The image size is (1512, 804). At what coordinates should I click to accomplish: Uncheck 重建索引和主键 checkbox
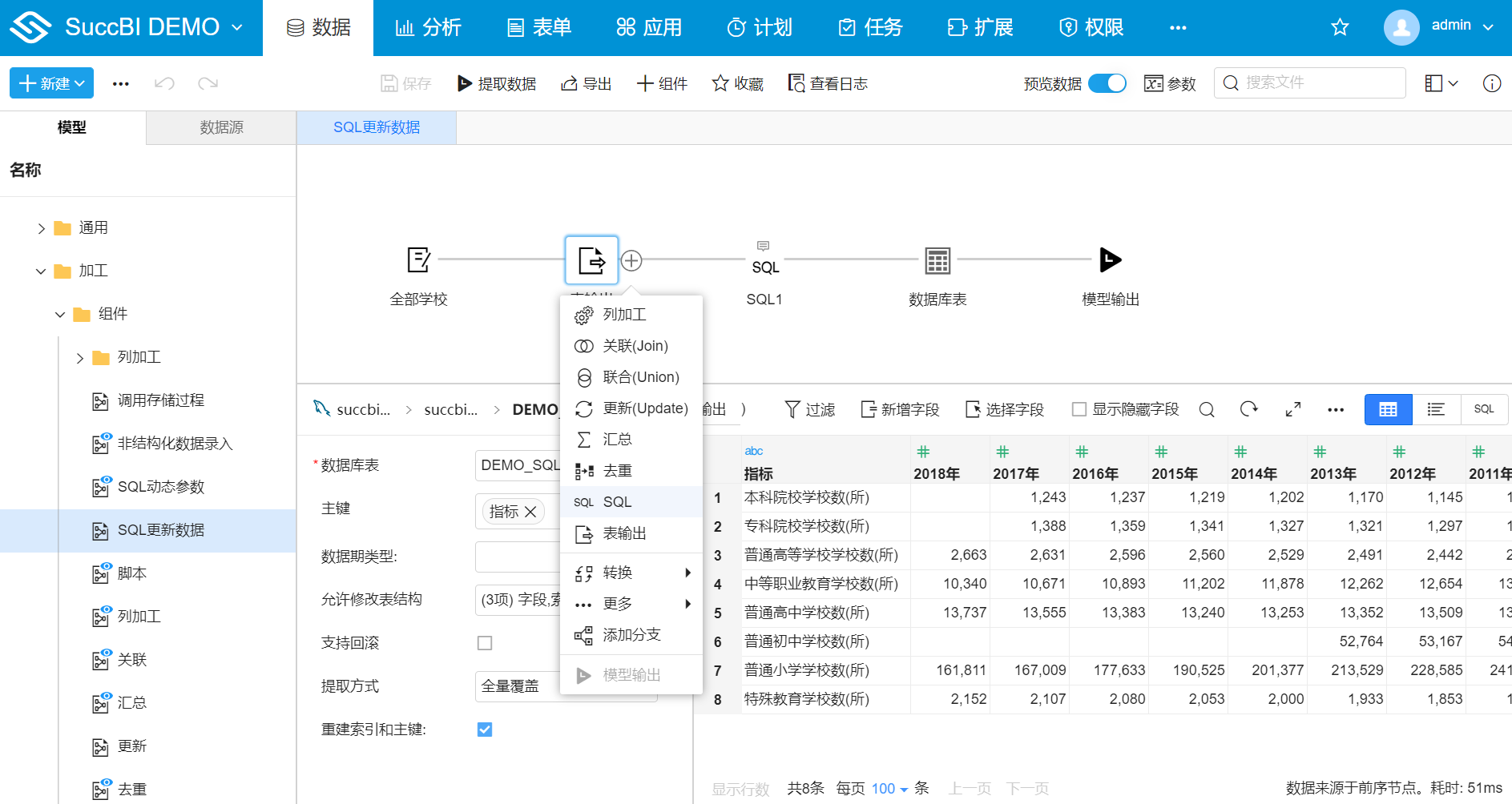coord(485,730)
